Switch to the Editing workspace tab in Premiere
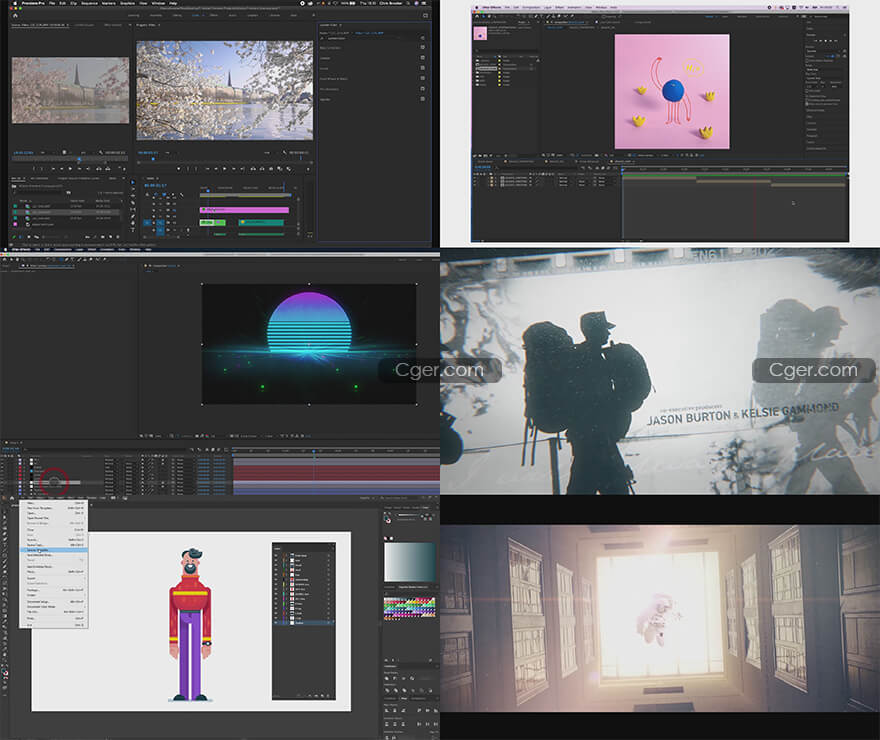This screenshot has height=740, width=880. click(x=177, y=15)
